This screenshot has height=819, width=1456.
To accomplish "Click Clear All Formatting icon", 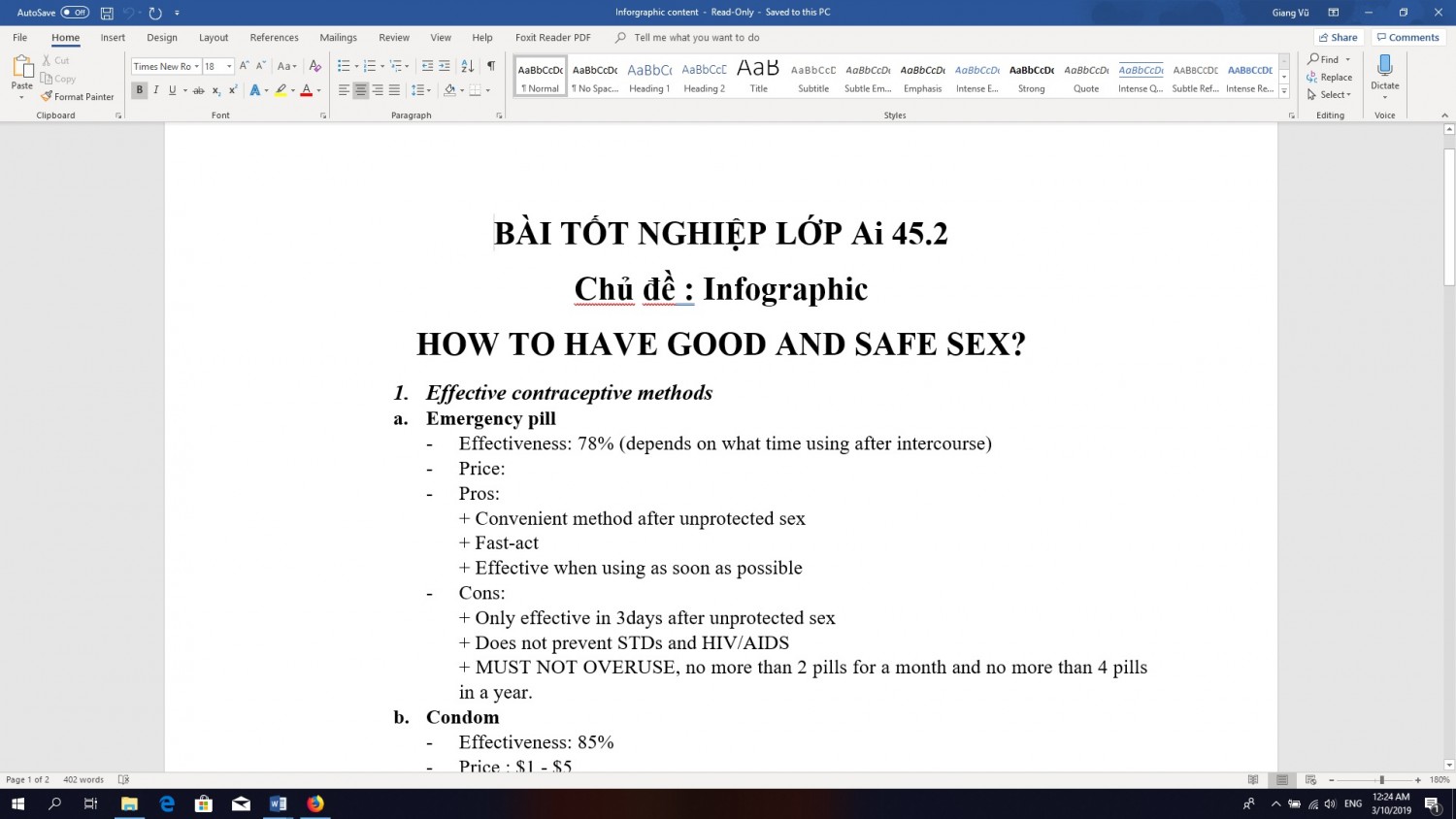I will pyautogui.click(x=314, y=66).
